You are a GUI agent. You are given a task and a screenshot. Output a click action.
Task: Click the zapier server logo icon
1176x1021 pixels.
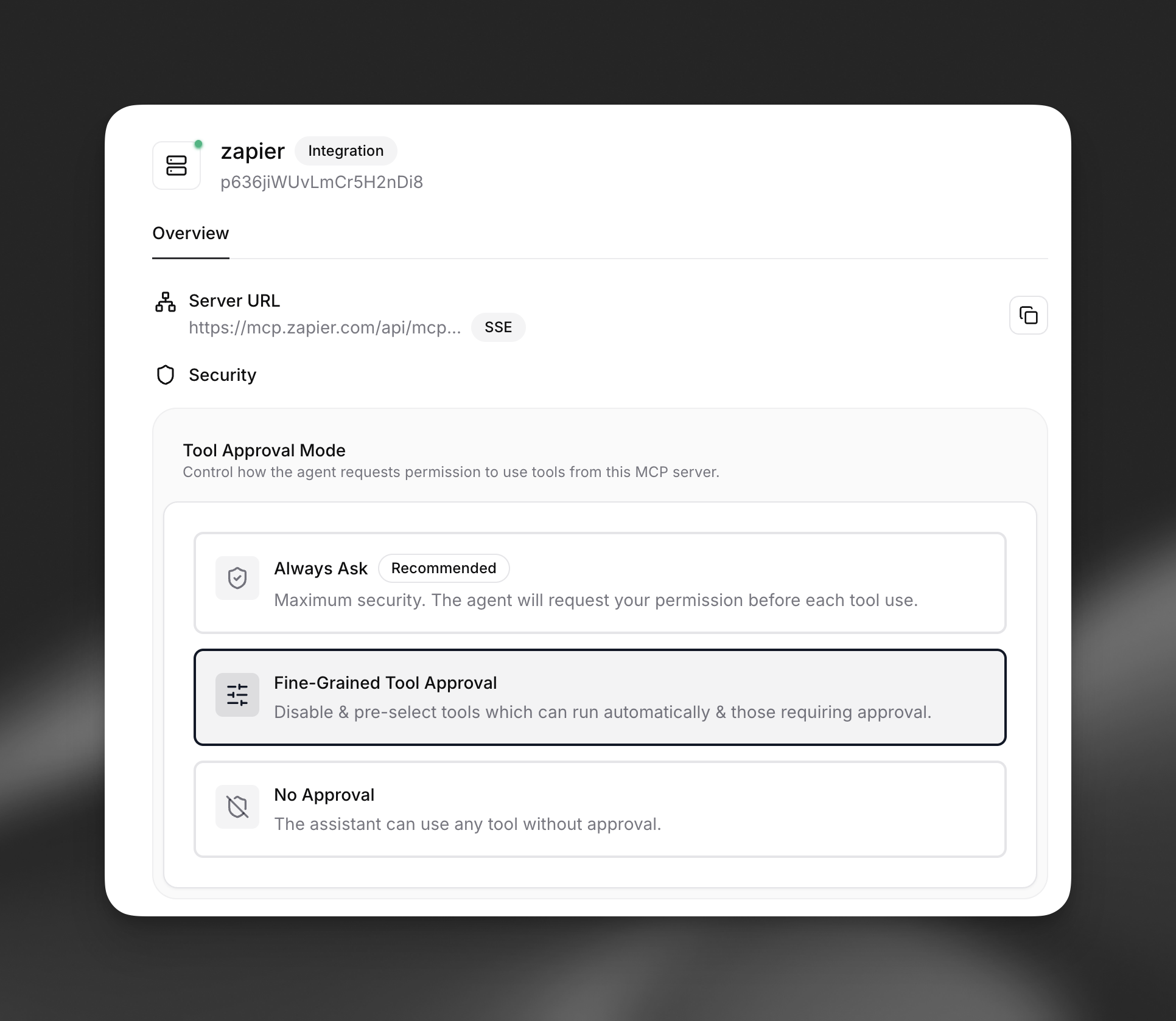[x=177, y=165]
